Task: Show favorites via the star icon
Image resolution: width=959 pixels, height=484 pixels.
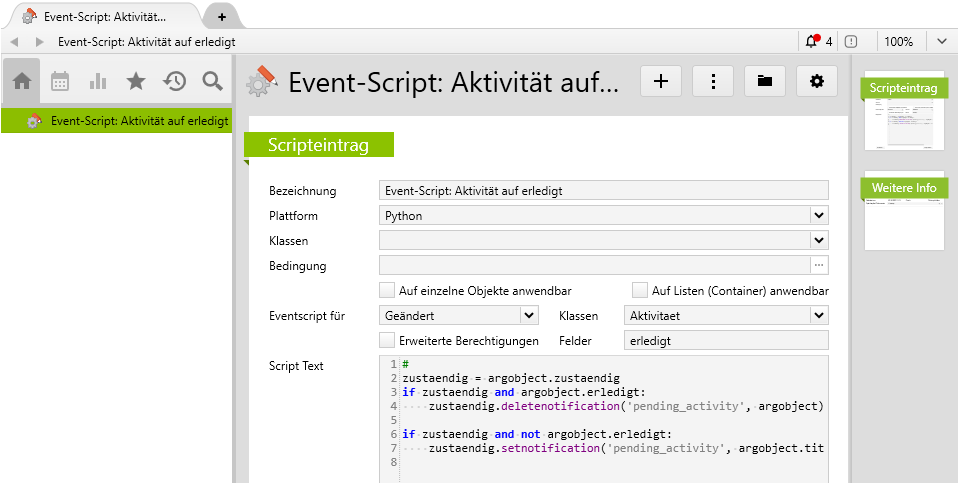Action: (x=136, y=81)
